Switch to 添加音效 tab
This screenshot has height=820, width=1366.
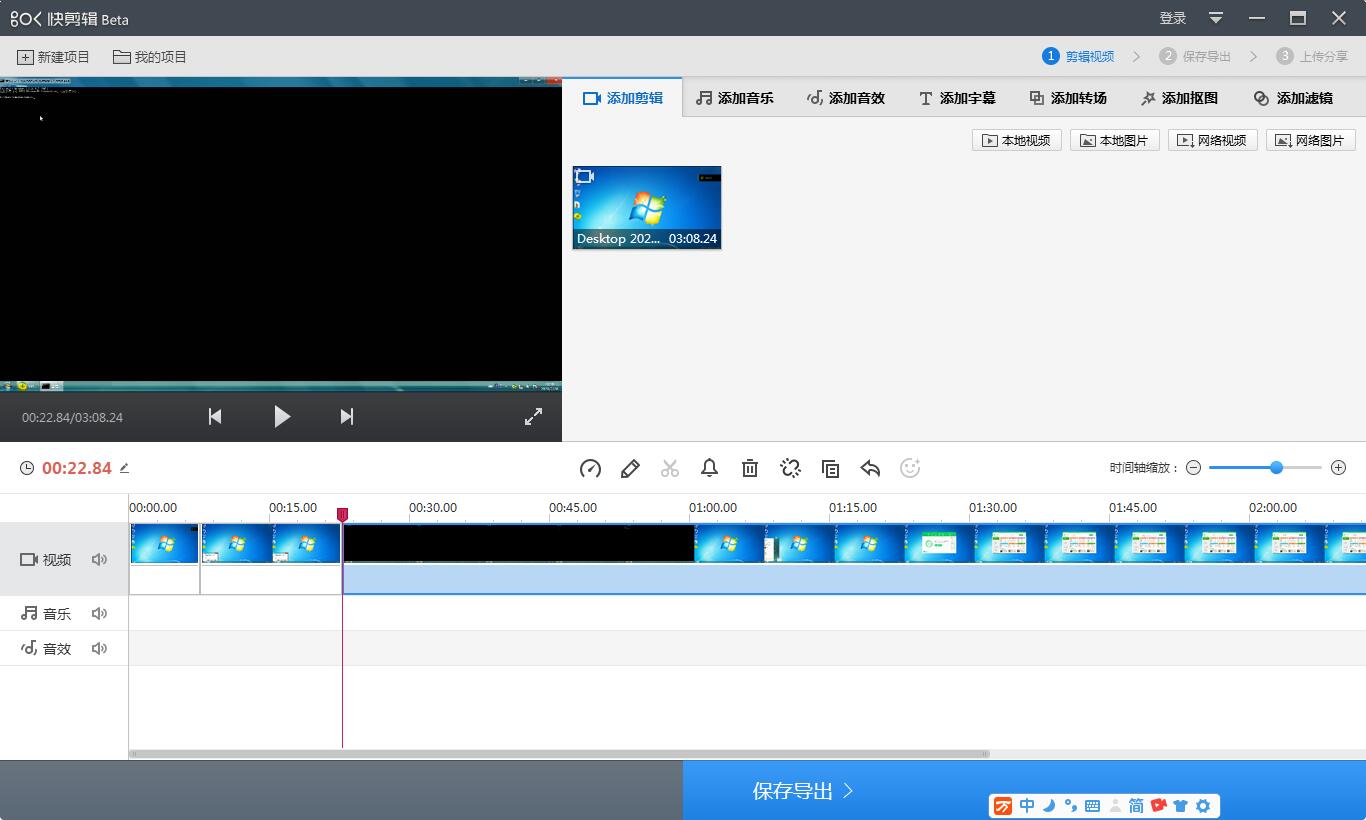[846, 98]
